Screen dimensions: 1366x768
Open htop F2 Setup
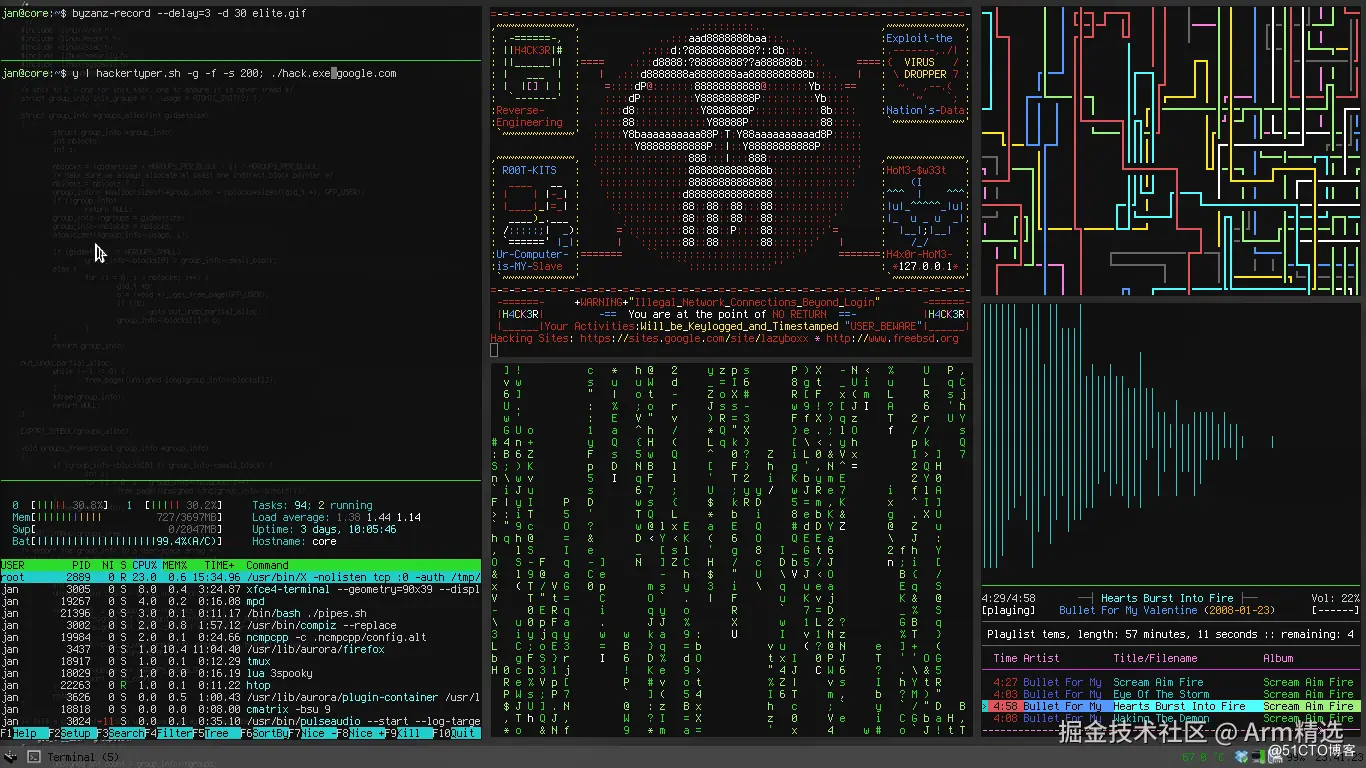72,733
